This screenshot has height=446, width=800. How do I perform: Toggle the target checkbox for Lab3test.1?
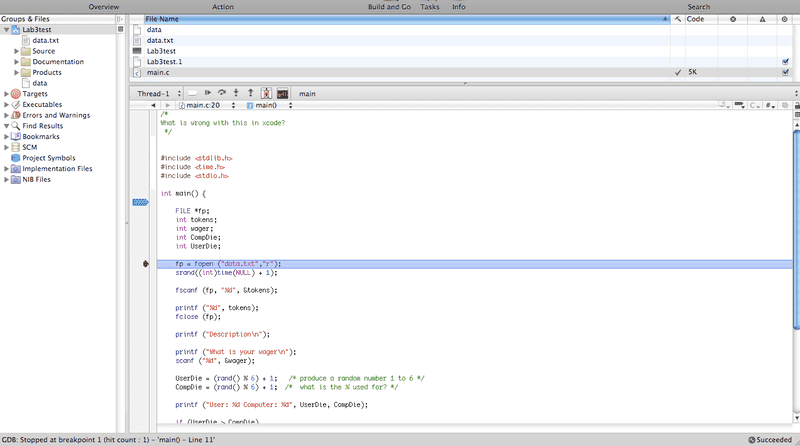pos(785,61)
